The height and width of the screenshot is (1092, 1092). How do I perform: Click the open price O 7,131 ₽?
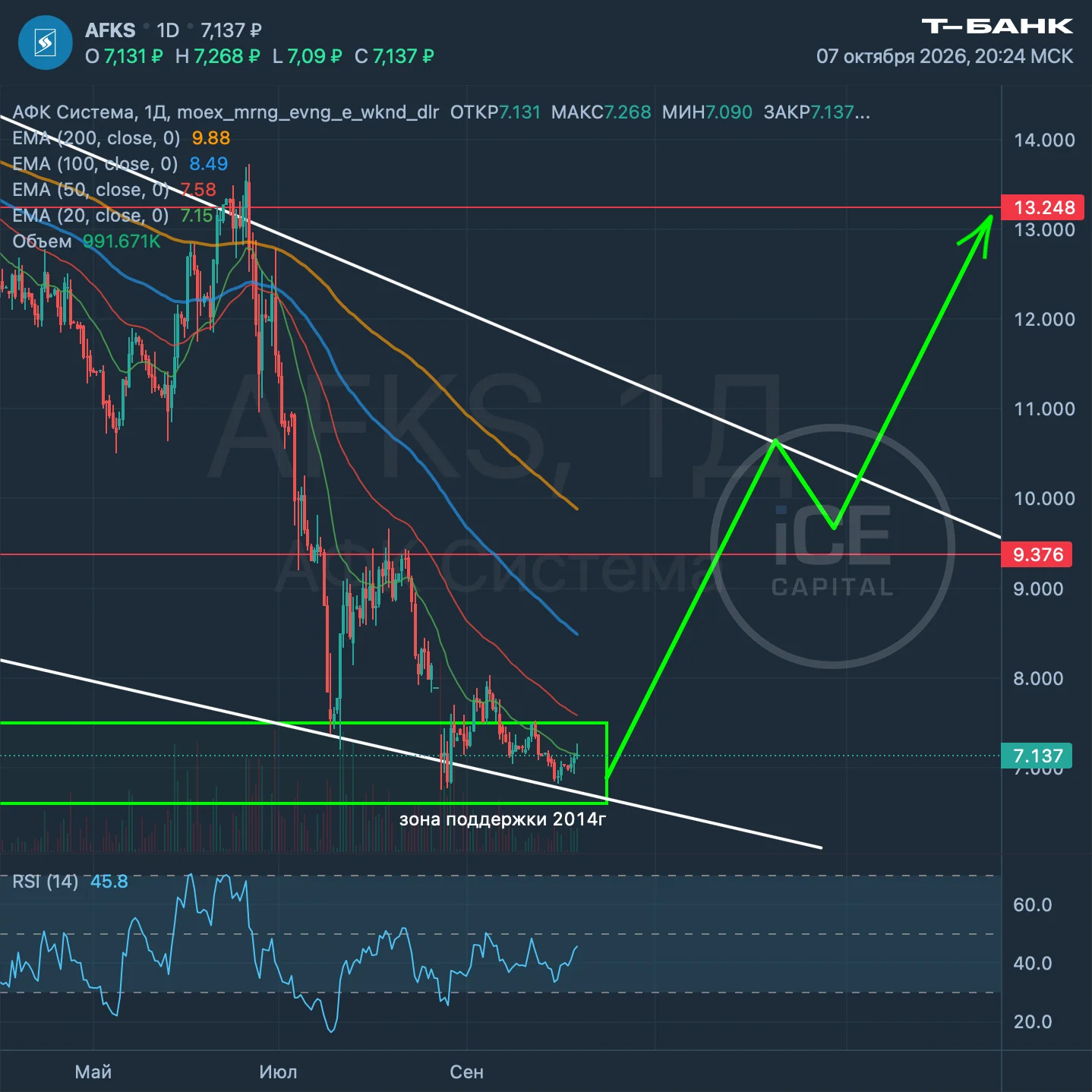tap(124, 56)
